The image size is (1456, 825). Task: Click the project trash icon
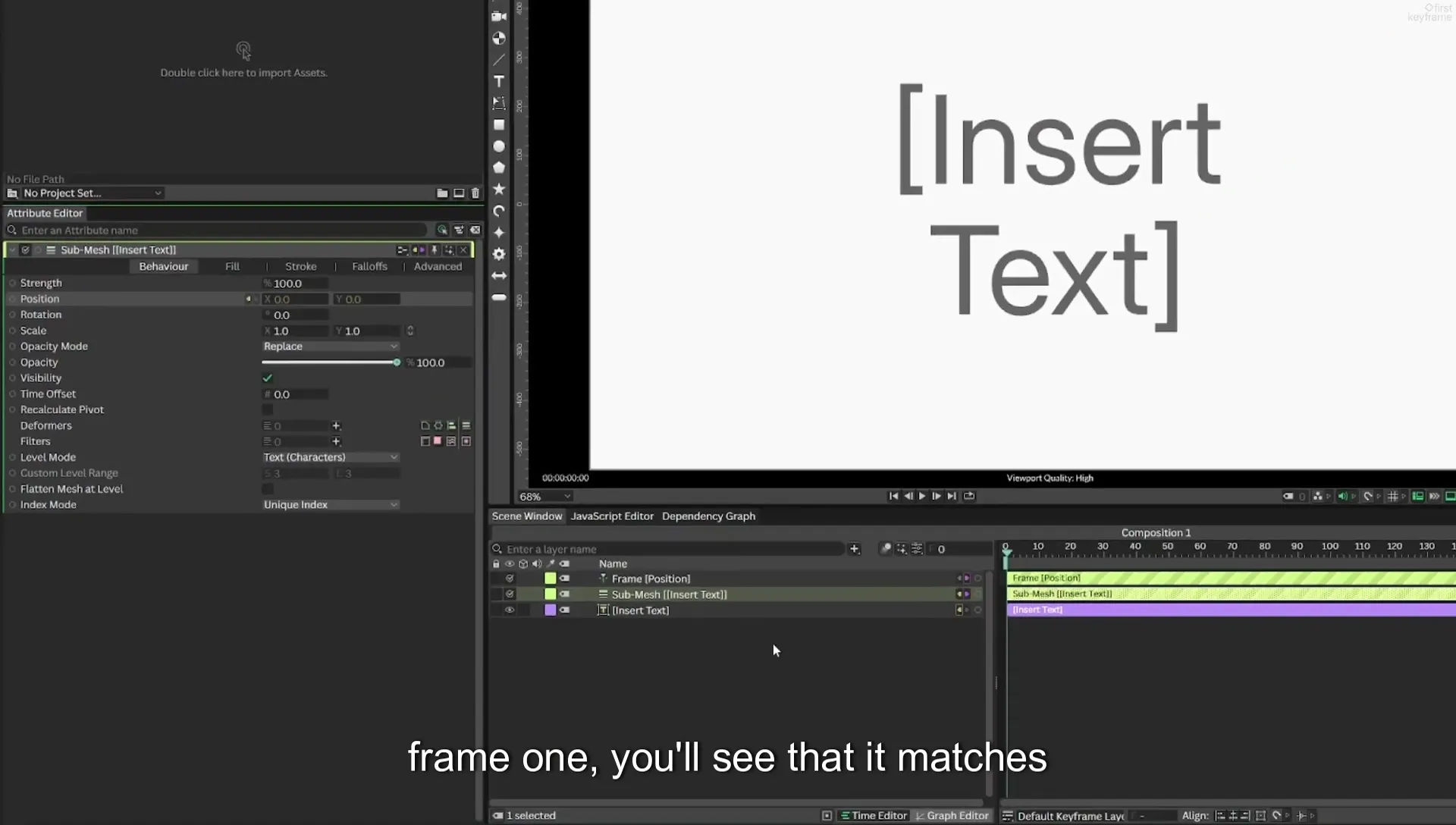(475, 193)
